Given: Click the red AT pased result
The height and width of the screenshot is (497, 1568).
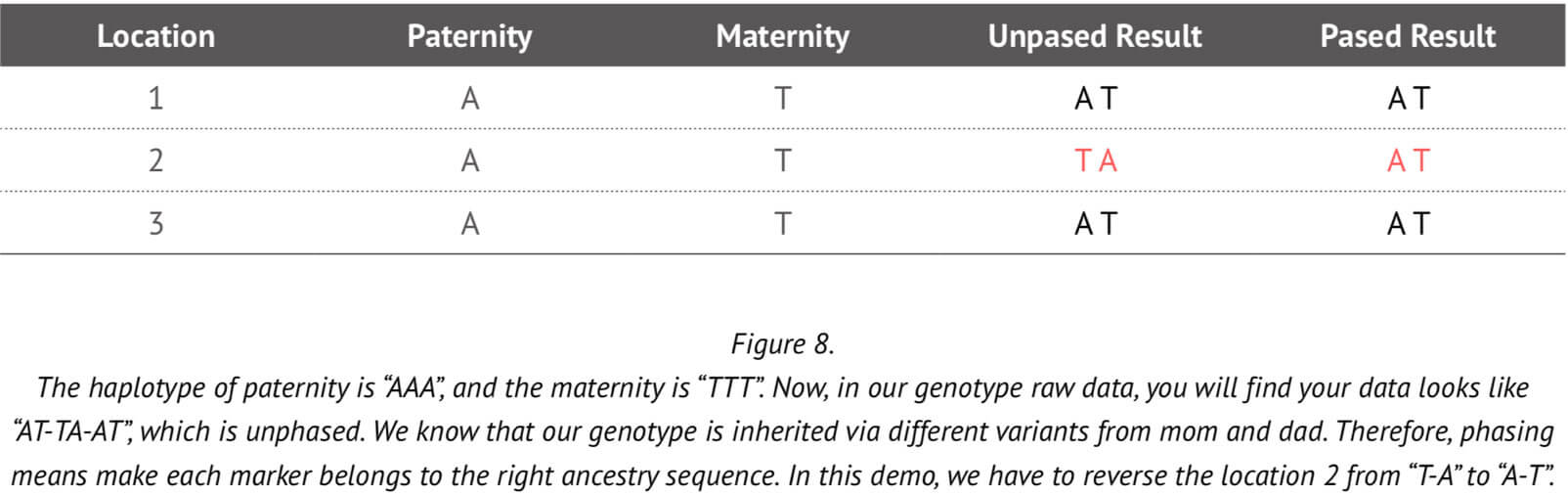Looking at the screenshot, I should (x=1409, y=160).
